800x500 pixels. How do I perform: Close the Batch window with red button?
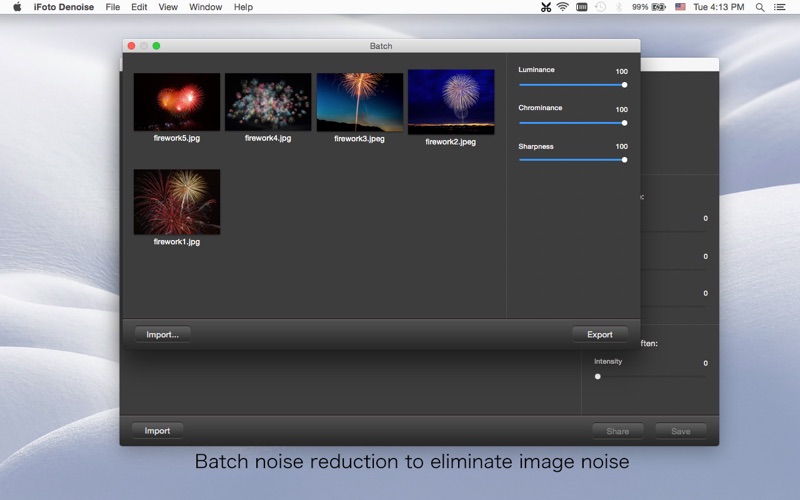[x=131, y=46]
